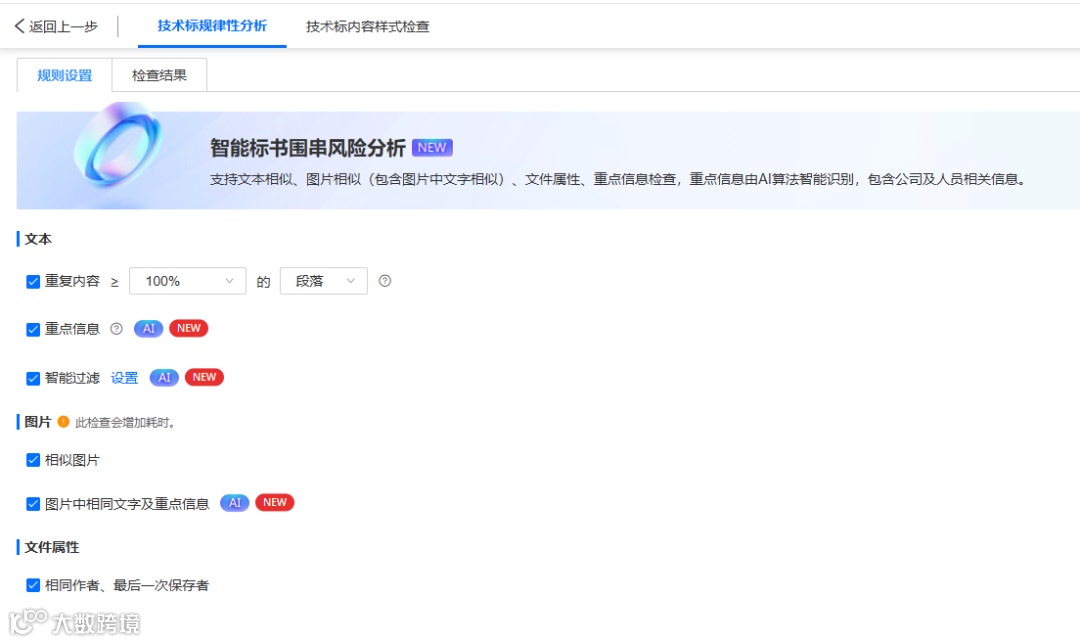Click the NEW badge beside 智能过滤
The height and width of the screenshot is (643, 1080).
[203, 377]
